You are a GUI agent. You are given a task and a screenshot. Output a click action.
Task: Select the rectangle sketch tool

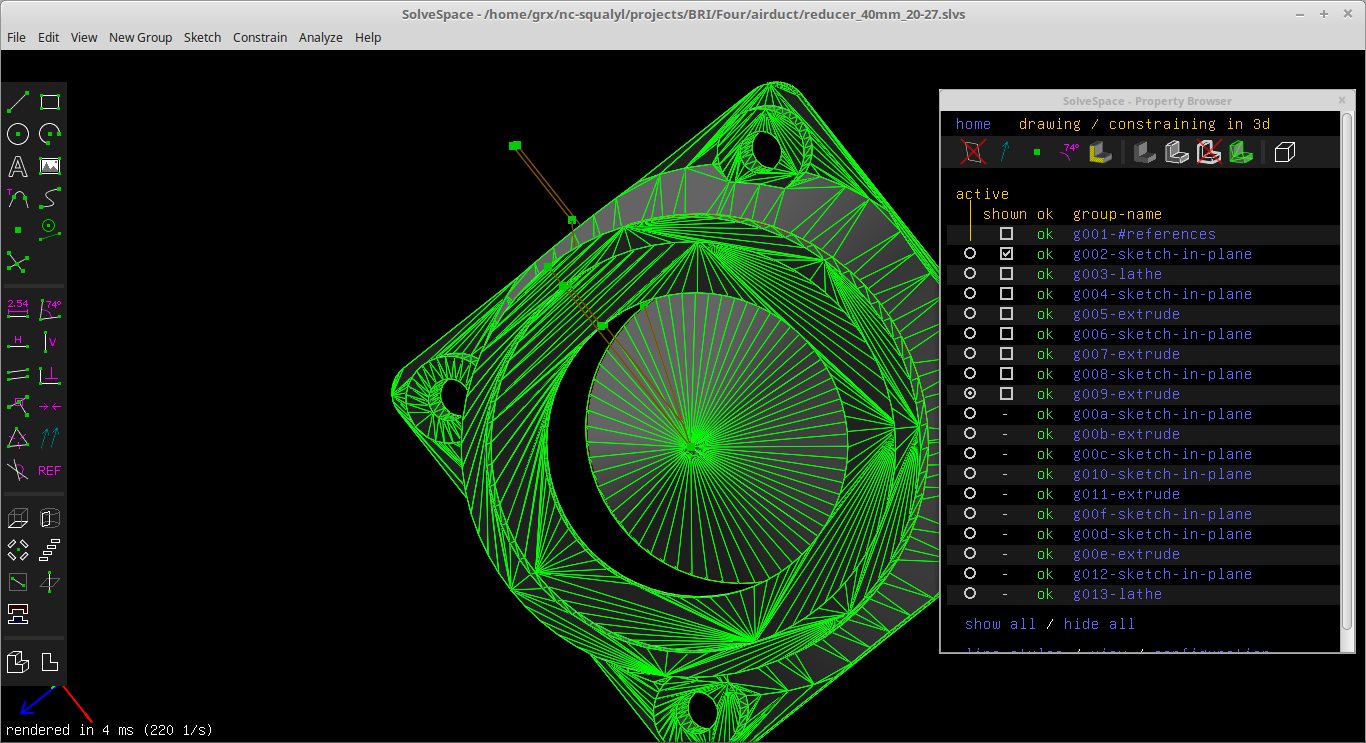point(50,102)
